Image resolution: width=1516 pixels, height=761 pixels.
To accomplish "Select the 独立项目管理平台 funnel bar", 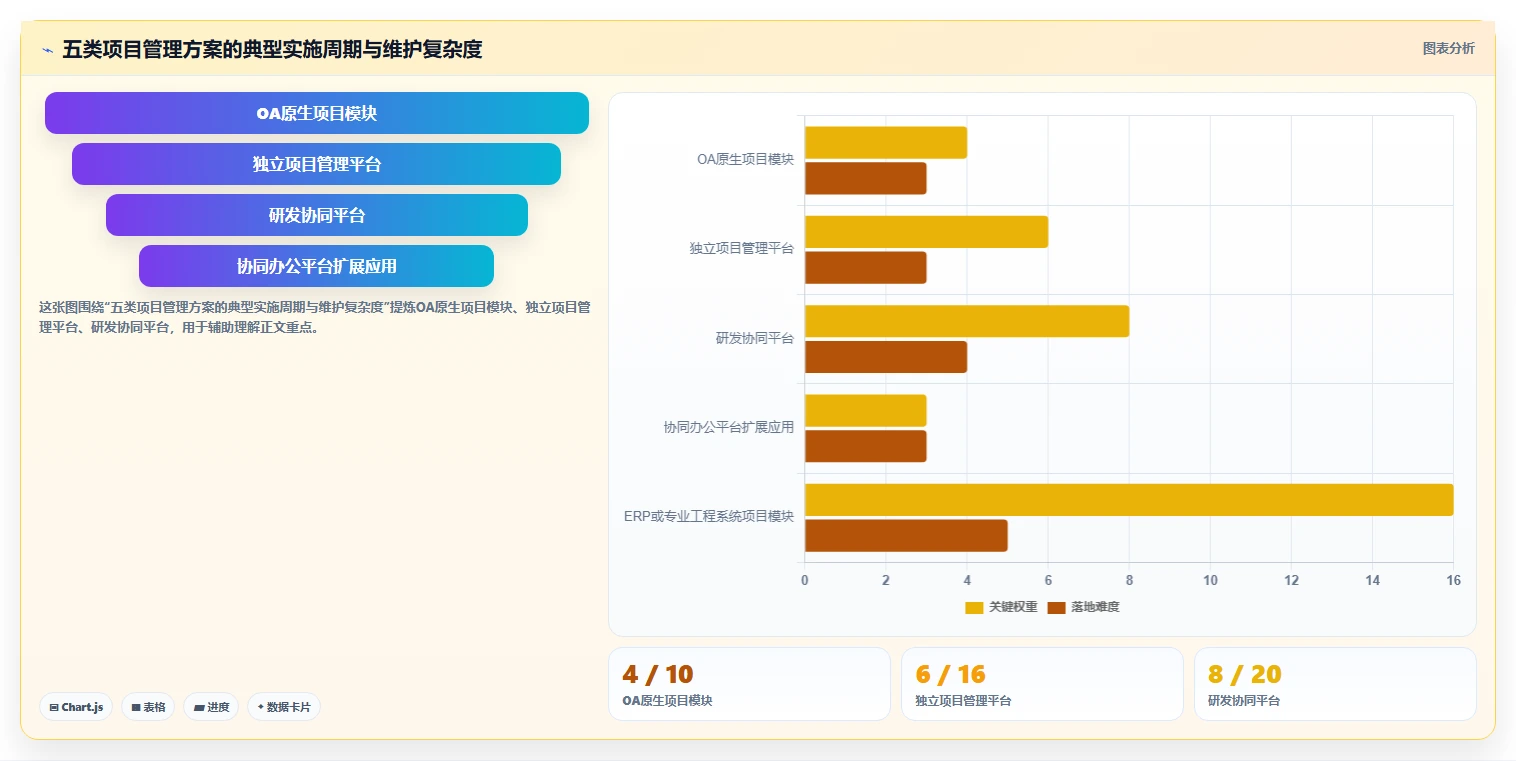I will (316, 164).
